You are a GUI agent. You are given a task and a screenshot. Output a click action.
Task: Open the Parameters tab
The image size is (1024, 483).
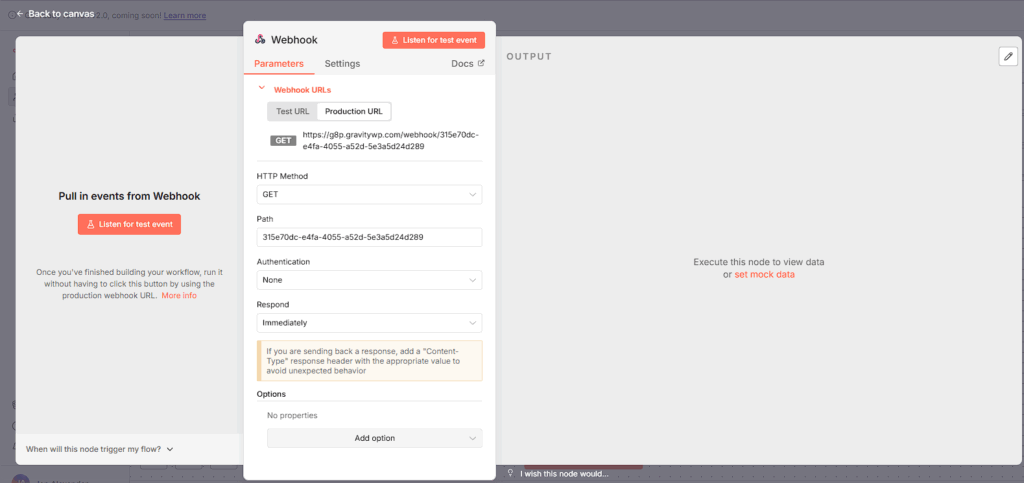click(x=279, y=64)
